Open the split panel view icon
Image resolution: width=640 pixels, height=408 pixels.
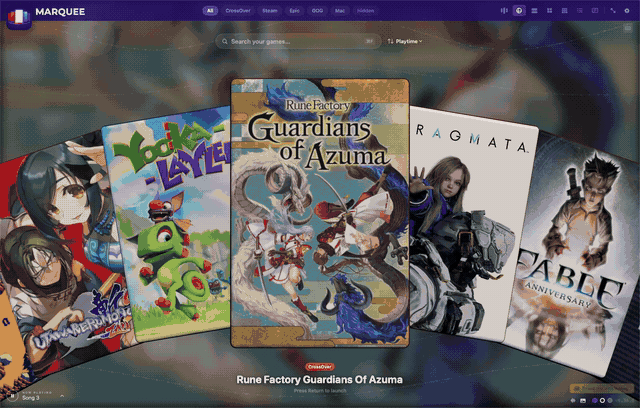(x=595, y=11)
